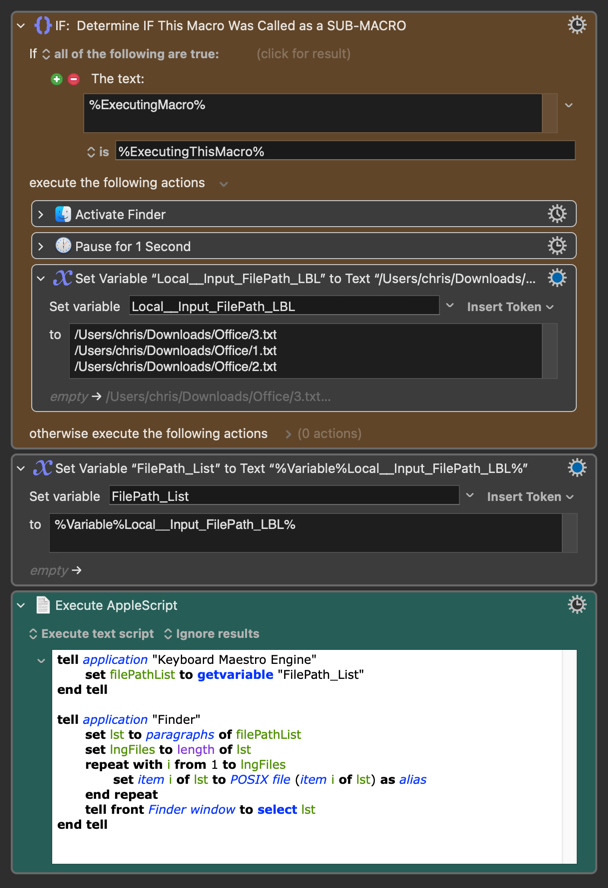Collapse the Set Variable FilePath_List action

point(21,469)
